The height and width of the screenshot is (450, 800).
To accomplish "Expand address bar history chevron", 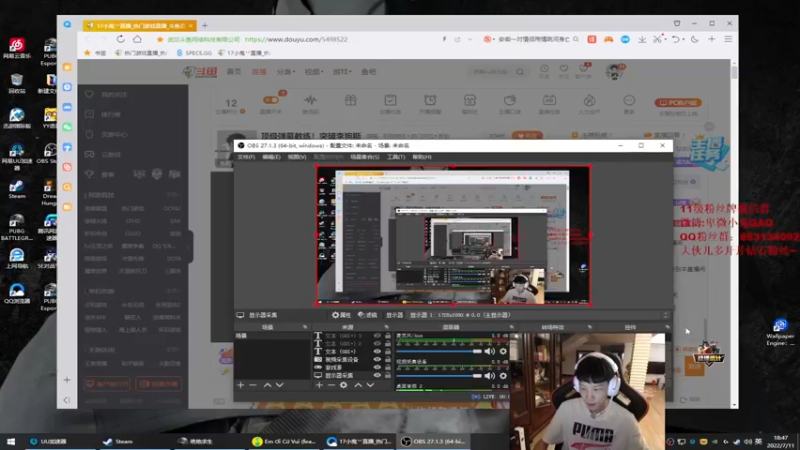I will 470,39.
